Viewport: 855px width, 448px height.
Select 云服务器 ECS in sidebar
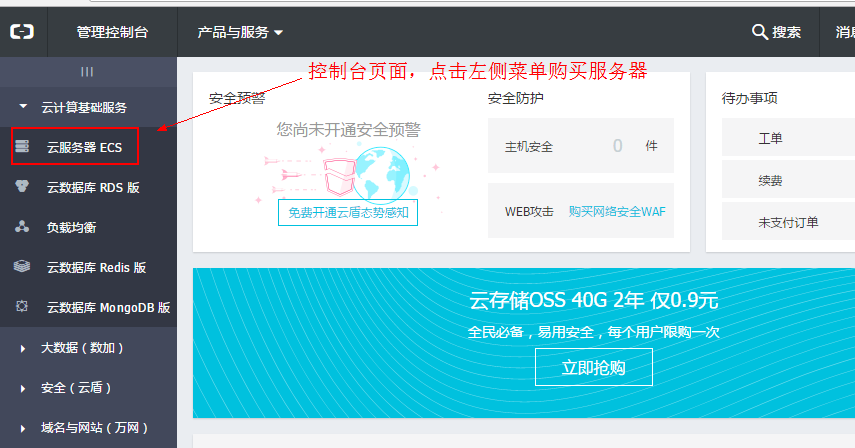84,147
